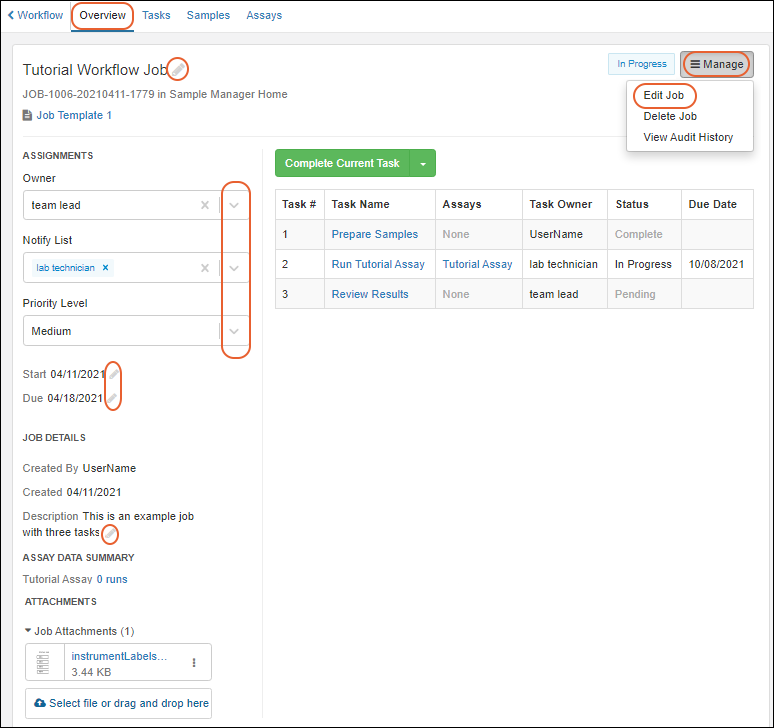Click the Job Template 1 link

pyautogui.click(x=74, y=115)
